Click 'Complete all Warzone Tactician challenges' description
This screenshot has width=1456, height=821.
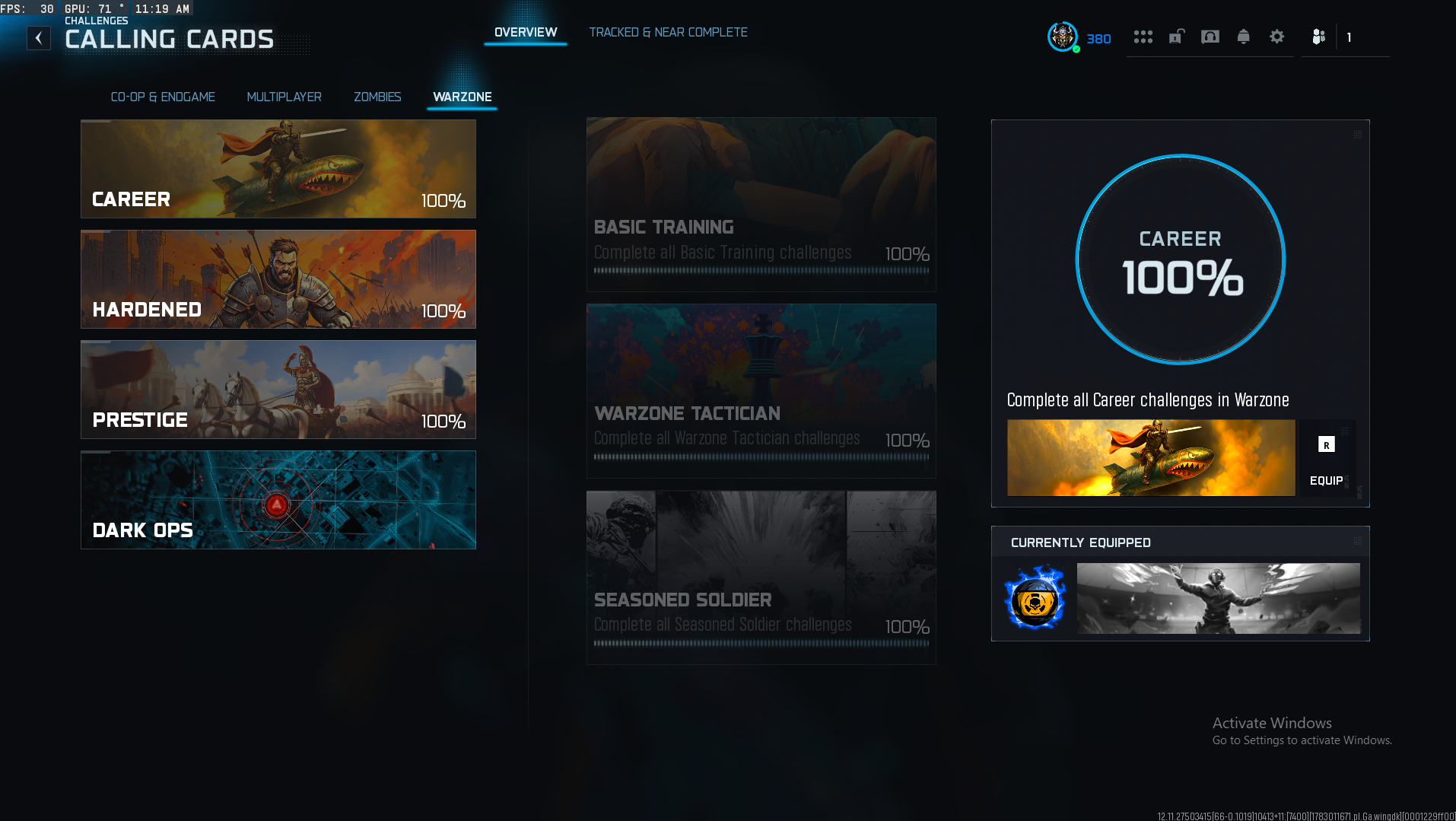pyautogui.click(x=726, y=438)
